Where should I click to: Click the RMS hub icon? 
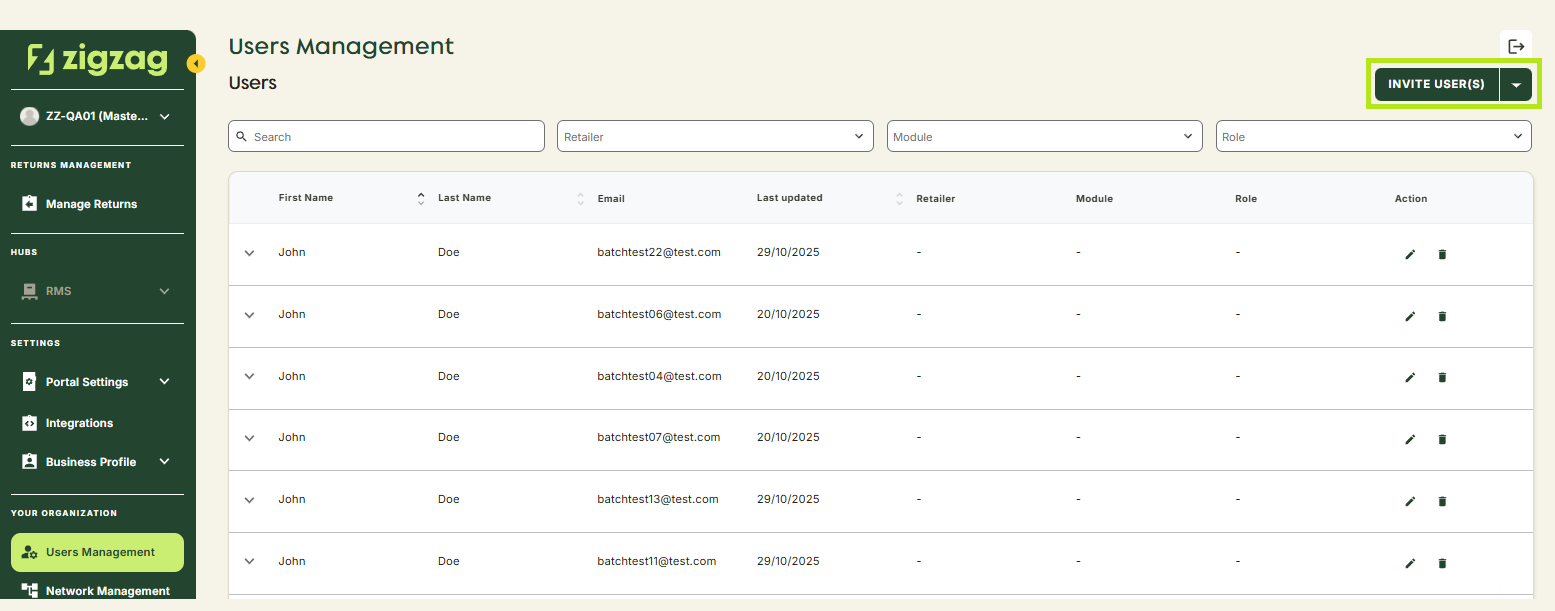click(29, 291)
